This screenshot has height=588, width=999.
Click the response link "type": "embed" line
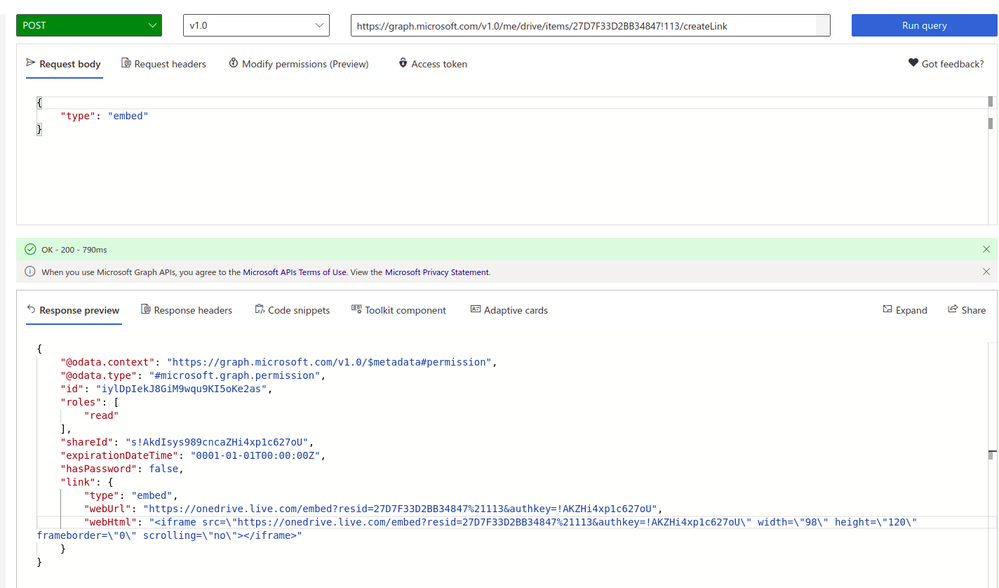pos(131,496)
